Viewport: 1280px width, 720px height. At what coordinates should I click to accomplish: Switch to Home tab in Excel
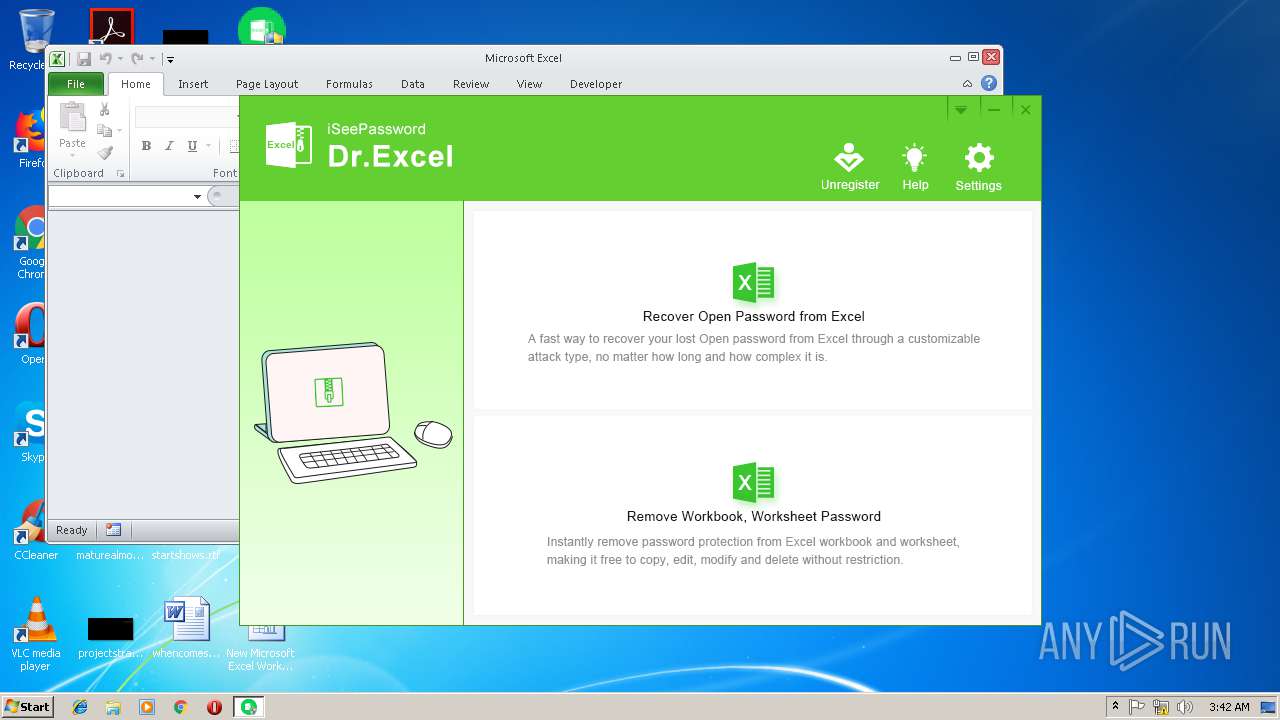[x=136, y=84]
